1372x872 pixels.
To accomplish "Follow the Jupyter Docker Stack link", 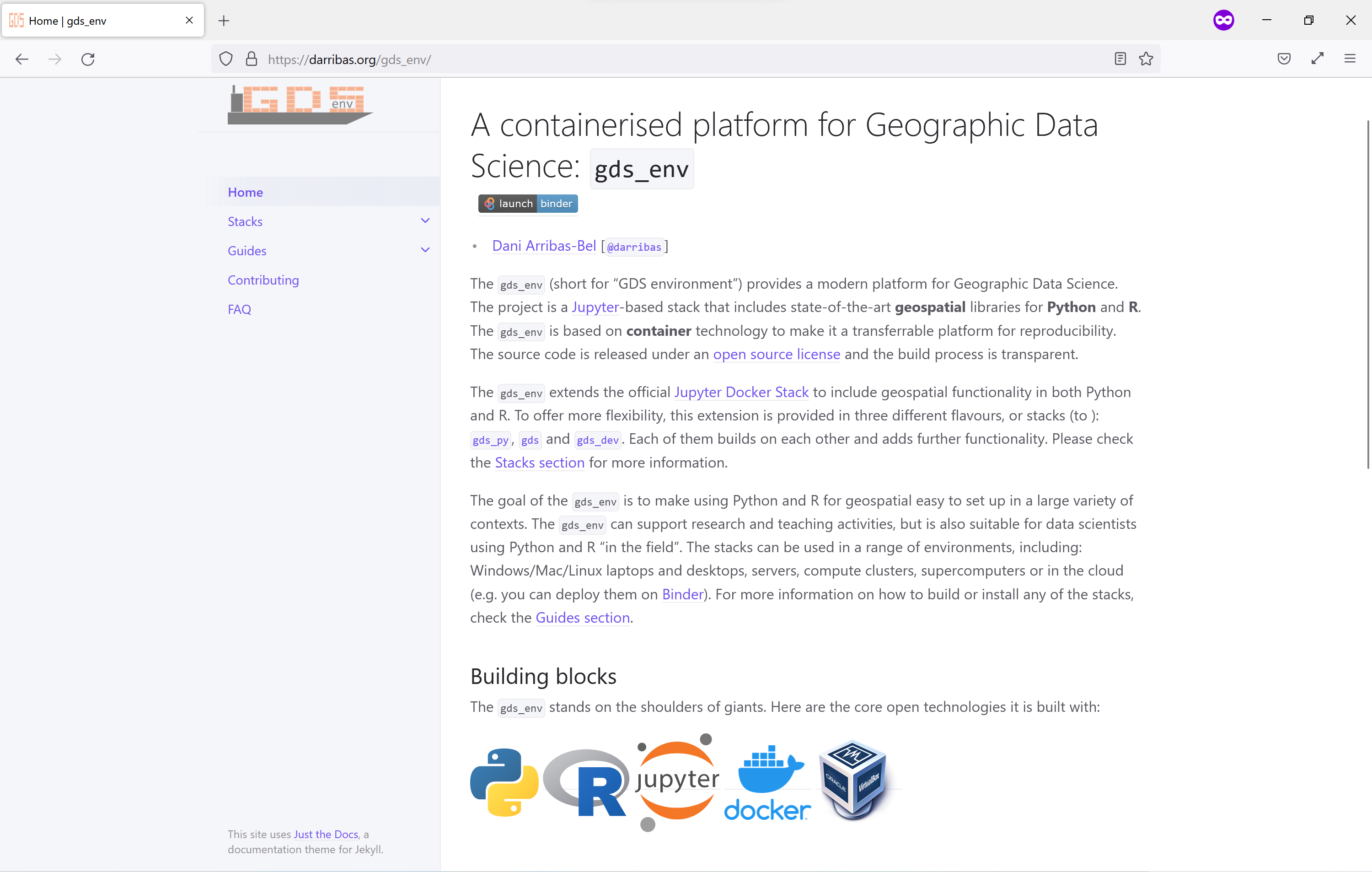I will coord(741,392).
